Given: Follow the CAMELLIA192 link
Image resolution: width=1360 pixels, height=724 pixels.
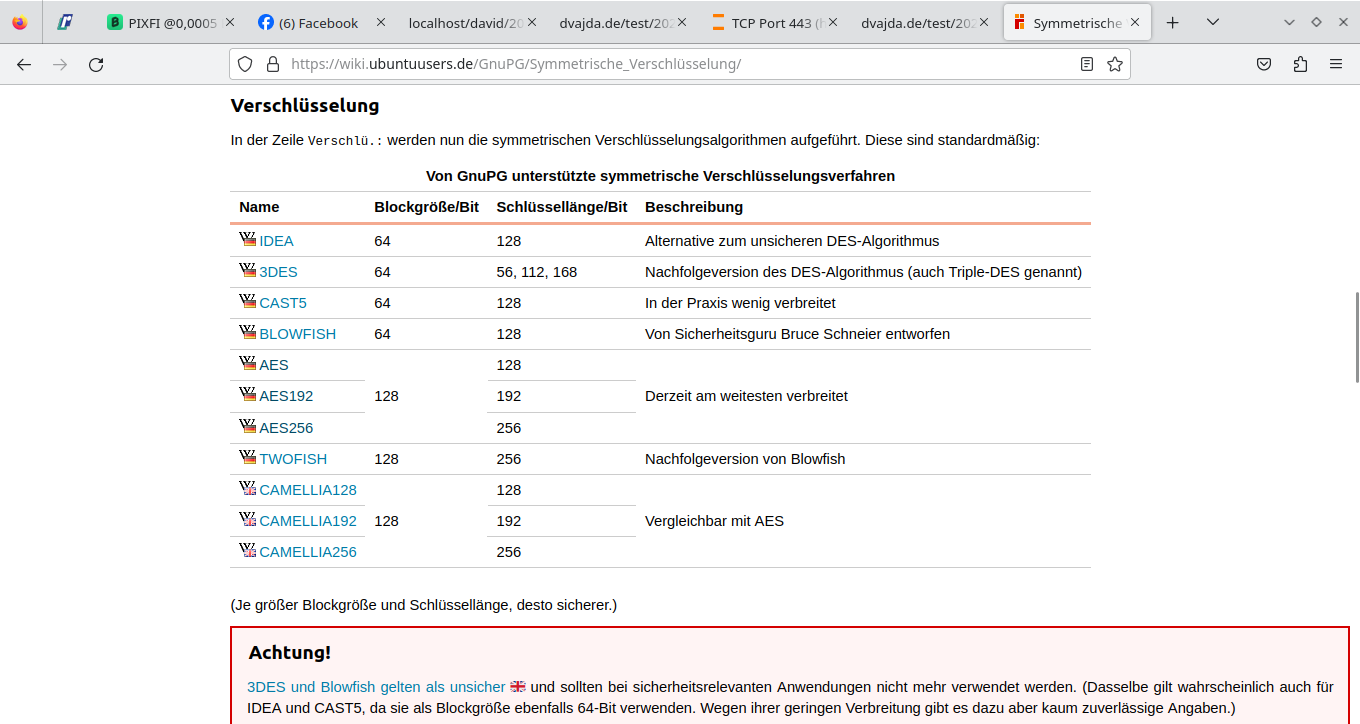Looking at the screenshot, I should click(307, 521).
